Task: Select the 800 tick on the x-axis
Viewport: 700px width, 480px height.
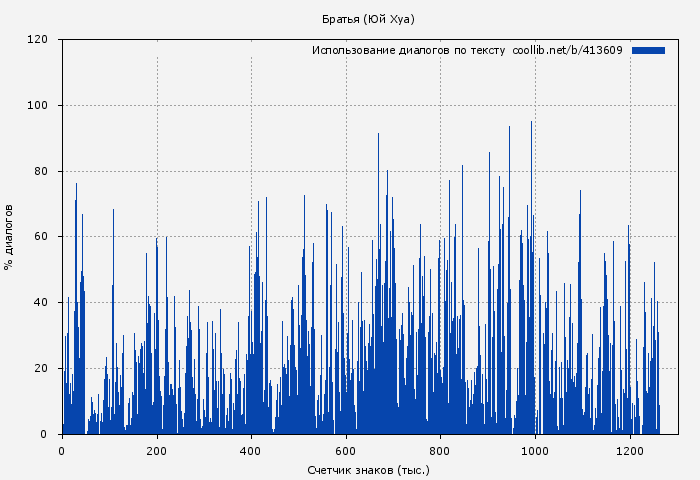Action: click(440, 451)
